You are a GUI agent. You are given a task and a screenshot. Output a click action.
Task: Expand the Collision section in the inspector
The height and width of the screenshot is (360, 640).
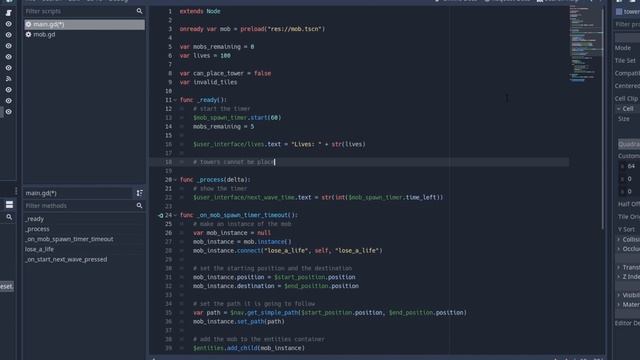[619, 240]
